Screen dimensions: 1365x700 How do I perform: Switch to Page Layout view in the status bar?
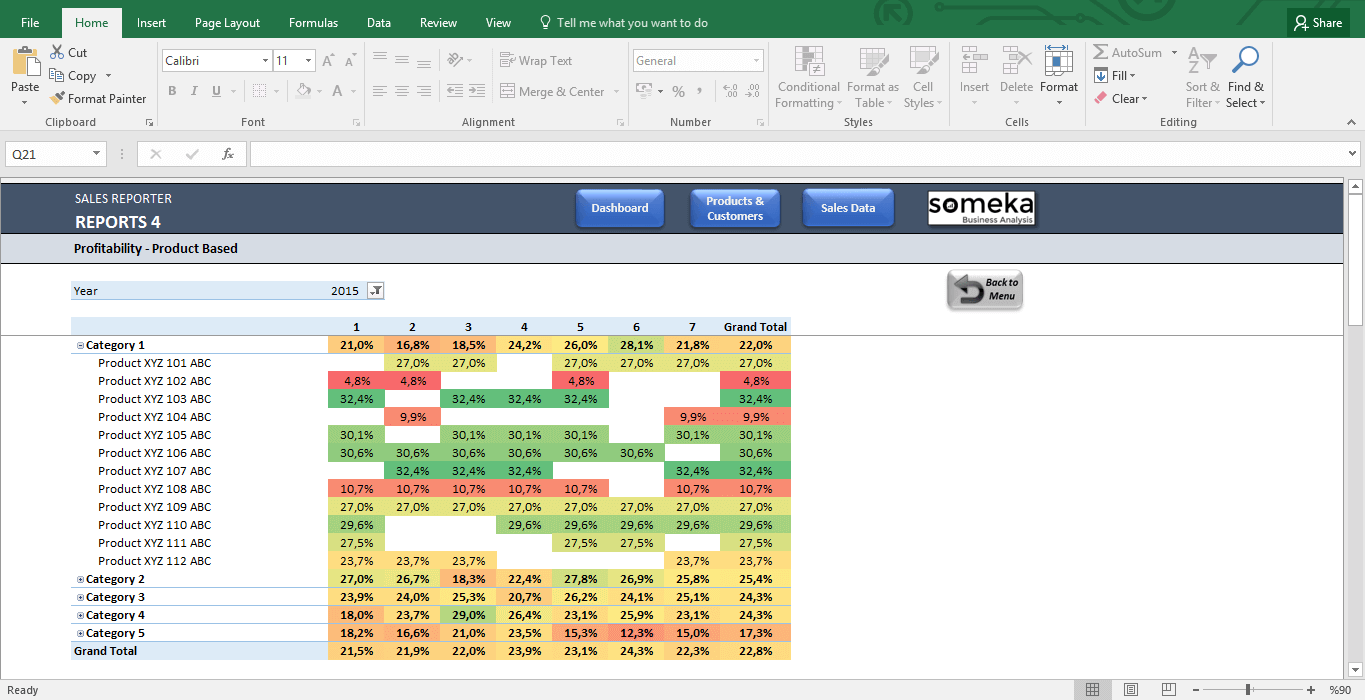tap(1130, 690)
